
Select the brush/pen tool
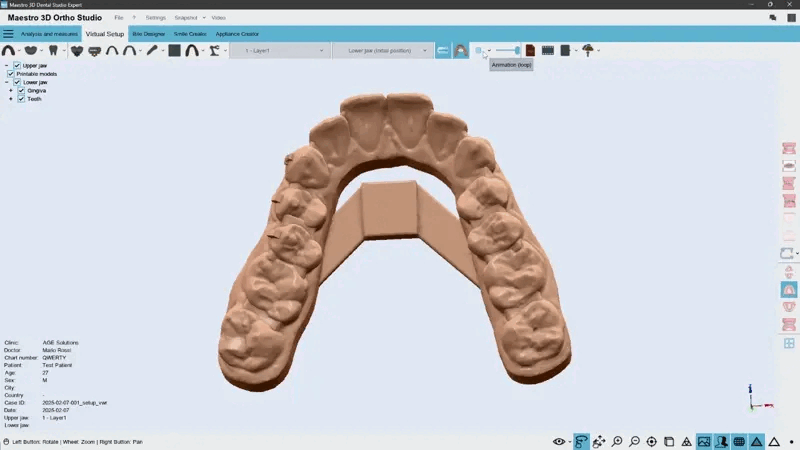(152, 51)
